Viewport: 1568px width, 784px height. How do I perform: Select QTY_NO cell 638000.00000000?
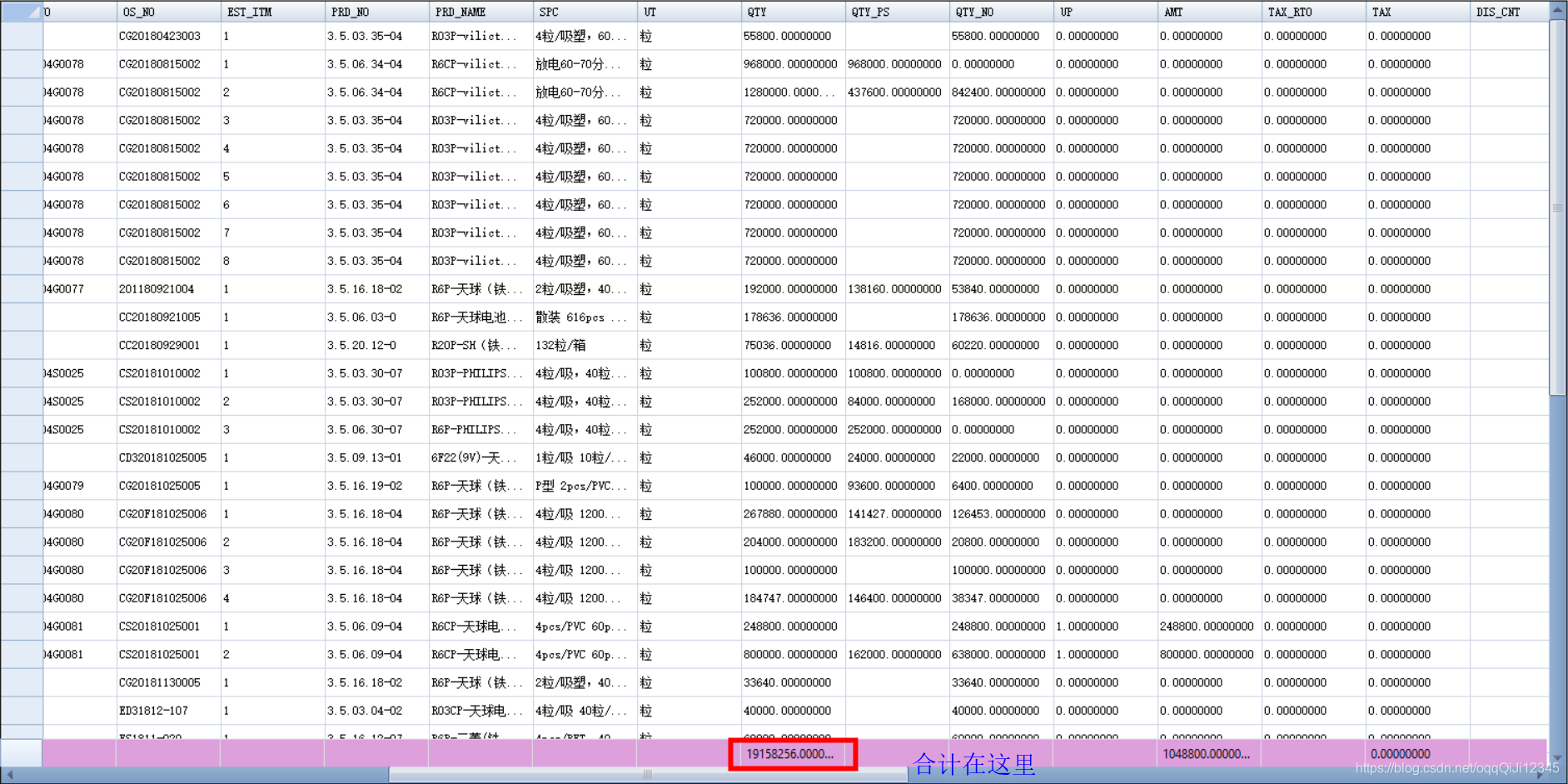[x=1001, y=654]
